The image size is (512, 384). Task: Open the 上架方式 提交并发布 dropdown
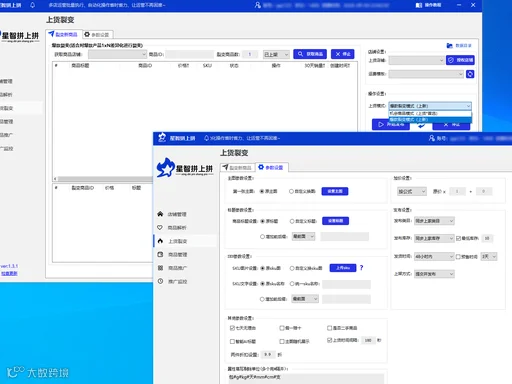[434, 274]
